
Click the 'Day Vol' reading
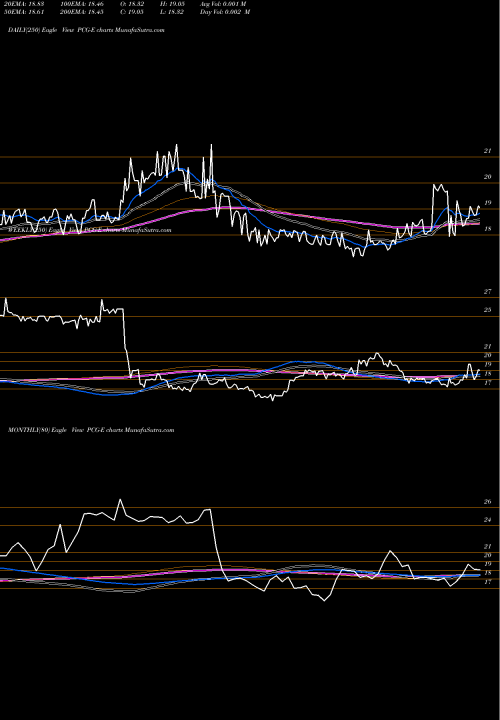pyautogui.click(x=225, y=12)
